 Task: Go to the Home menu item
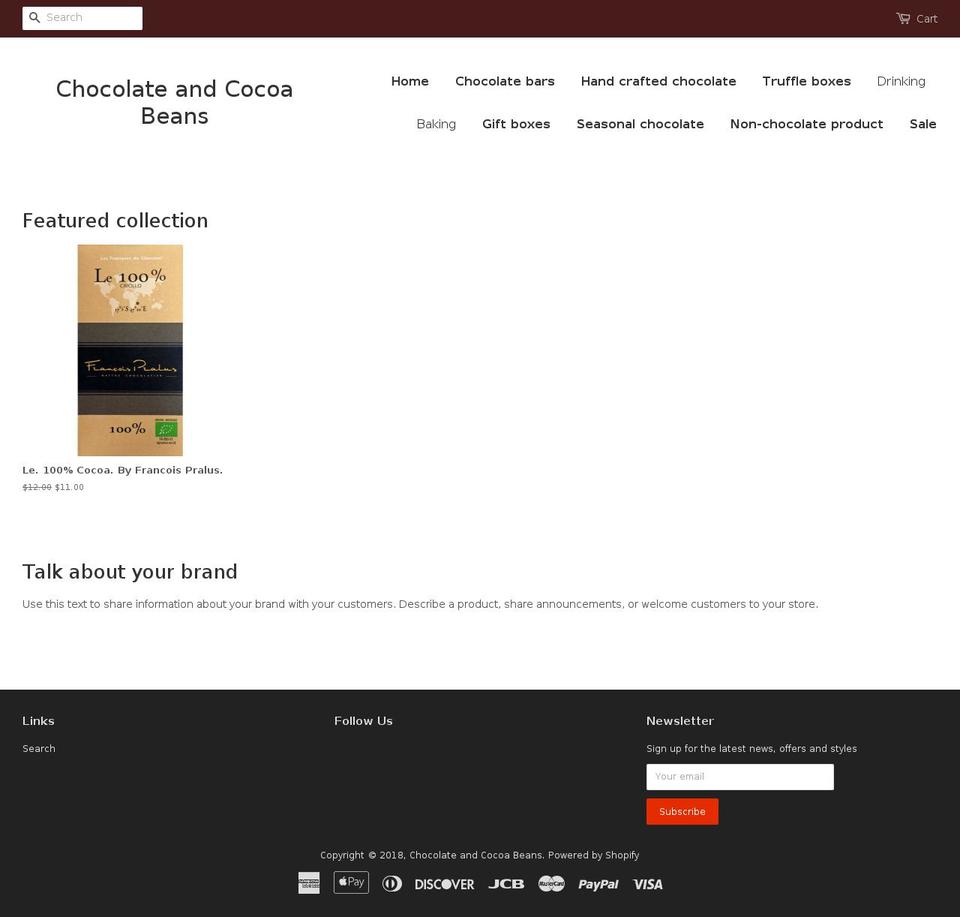point(410,81)
